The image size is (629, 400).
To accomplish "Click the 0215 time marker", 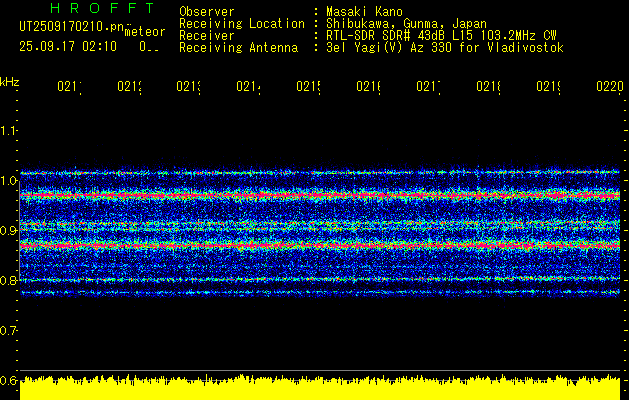I will click(x=308, y=86).
